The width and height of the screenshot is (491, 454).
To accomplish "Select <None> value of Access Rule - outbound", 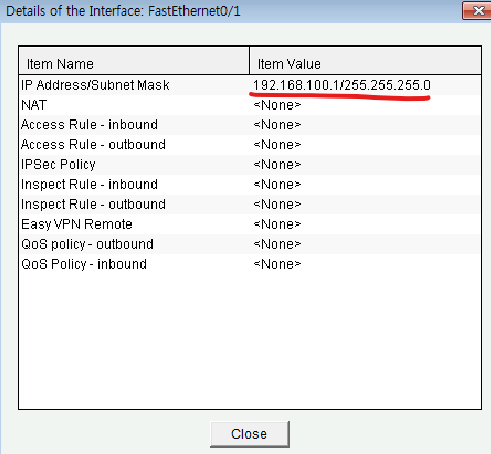I will coord(277,145).
